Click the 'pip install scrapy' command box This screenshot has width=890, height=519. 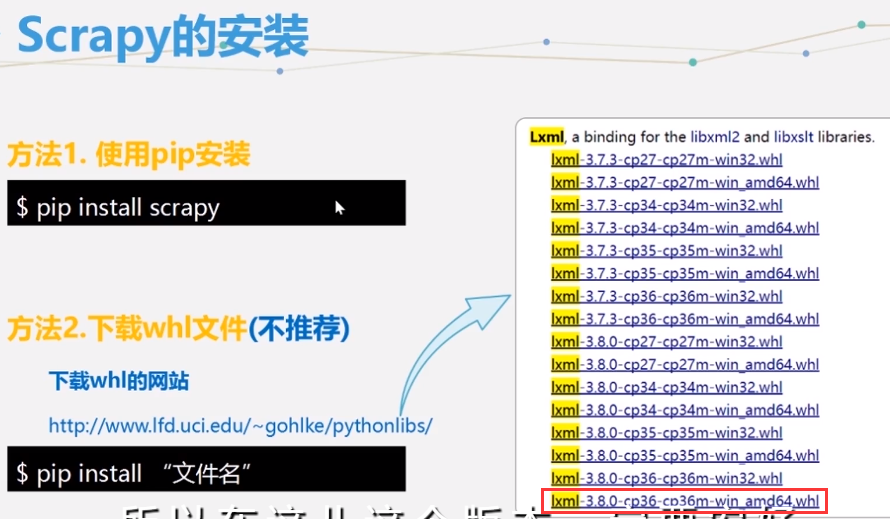pos(207,203)
